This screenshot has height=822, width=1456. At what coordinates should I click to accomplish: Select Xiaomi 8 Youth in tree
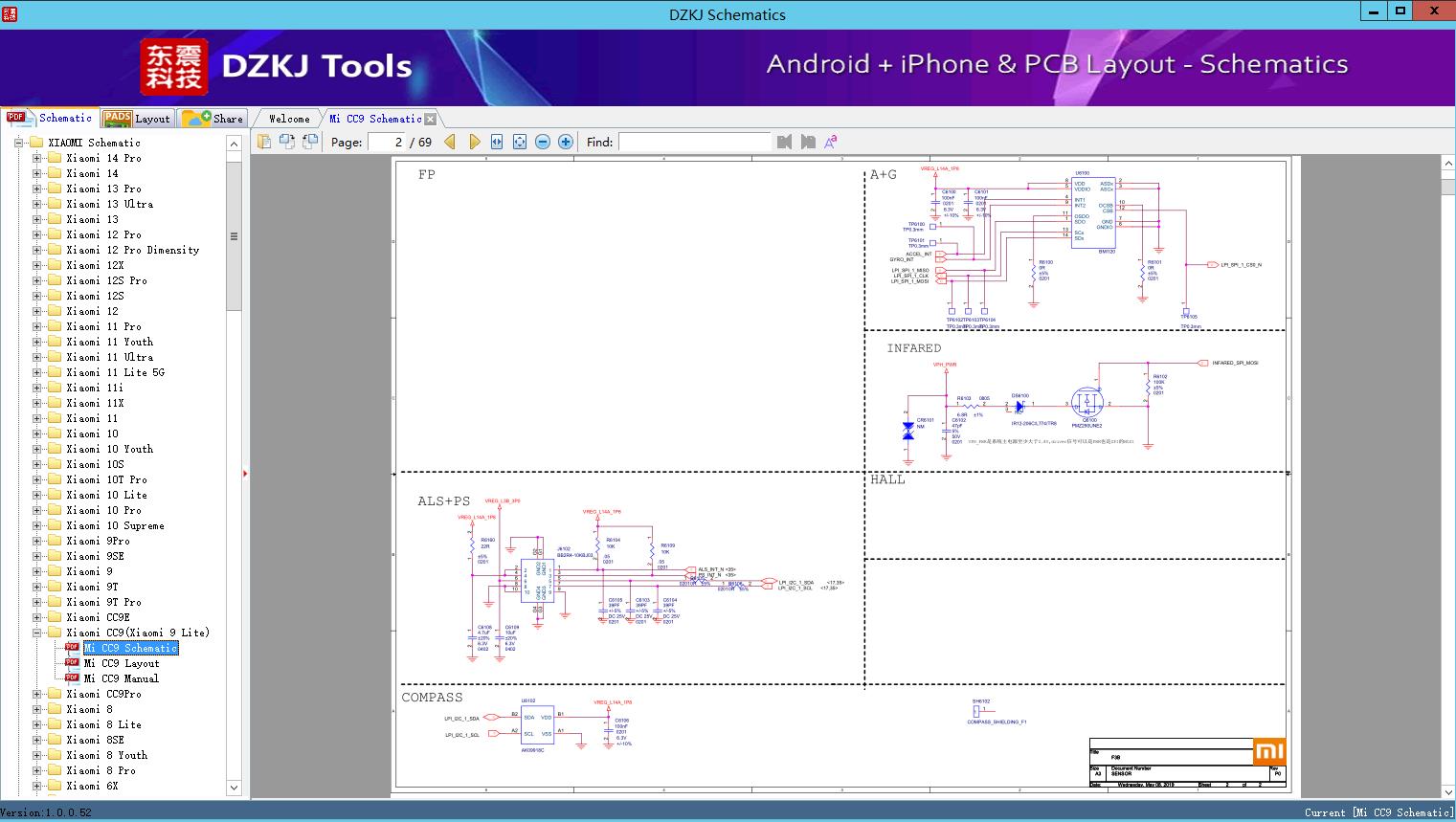click(x=106, y=755)
